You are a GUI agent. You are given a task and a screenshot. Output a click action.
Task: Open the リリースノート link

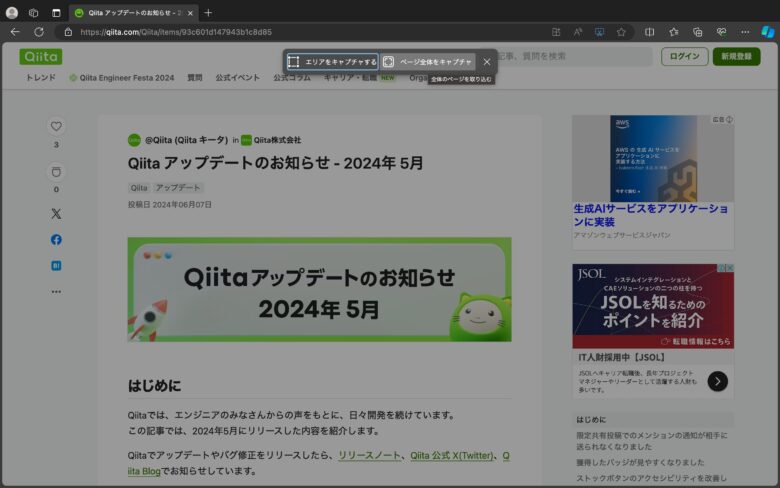point(369,455)
